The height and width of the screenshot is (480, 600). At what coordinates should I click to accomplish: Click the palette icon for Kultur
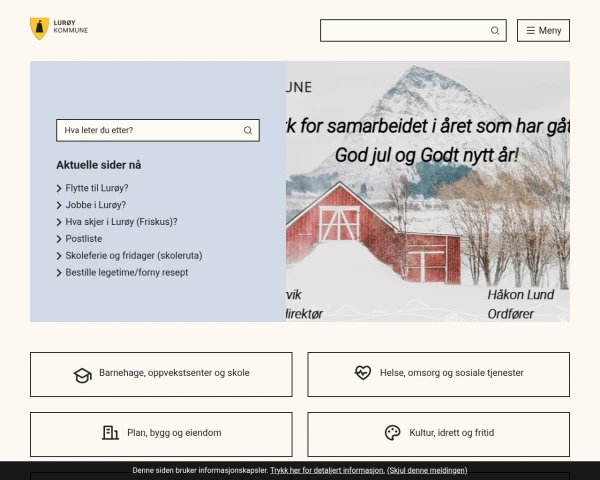point(393,433)
